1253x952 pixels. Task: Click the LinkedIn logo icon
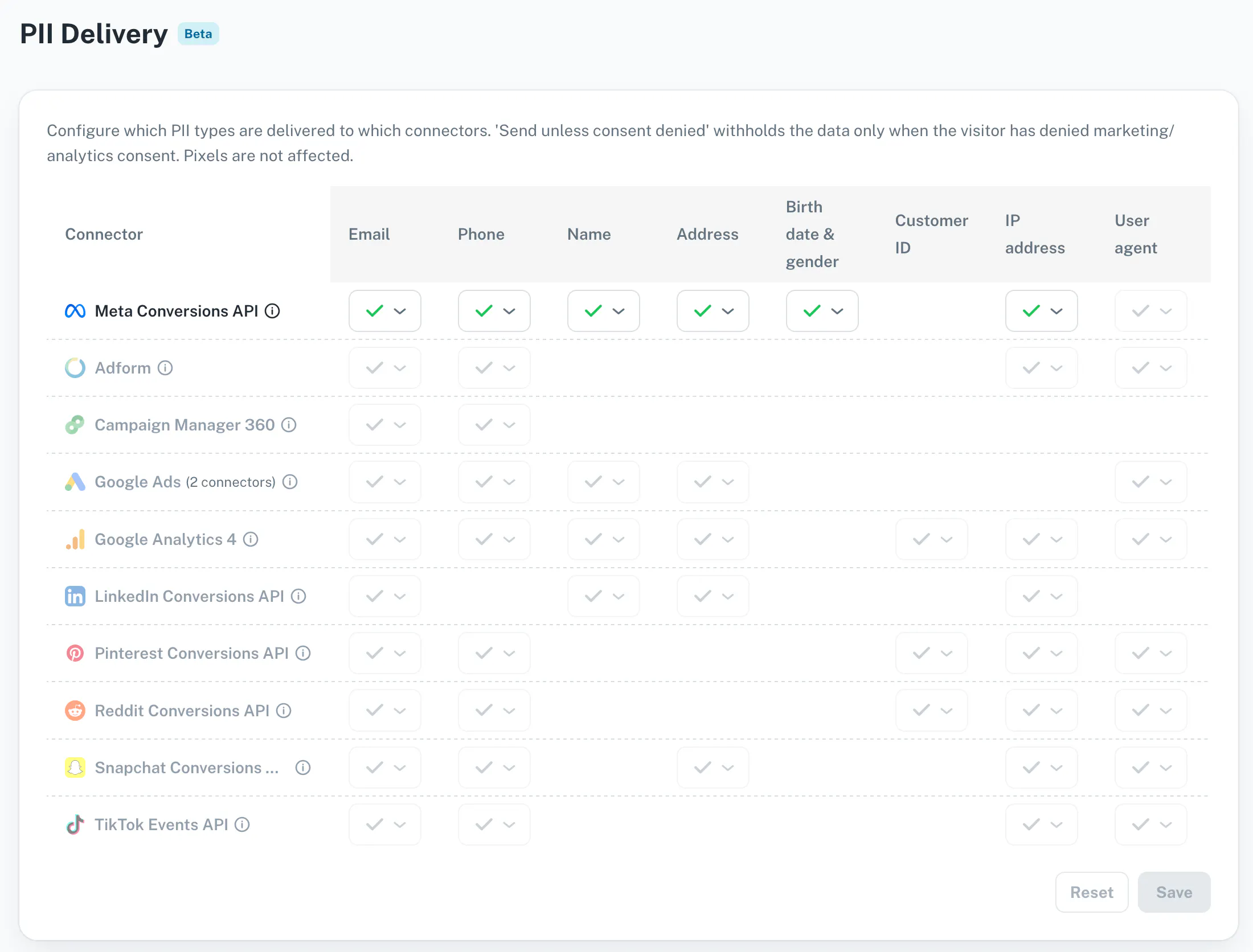click(x=75, y=596)
